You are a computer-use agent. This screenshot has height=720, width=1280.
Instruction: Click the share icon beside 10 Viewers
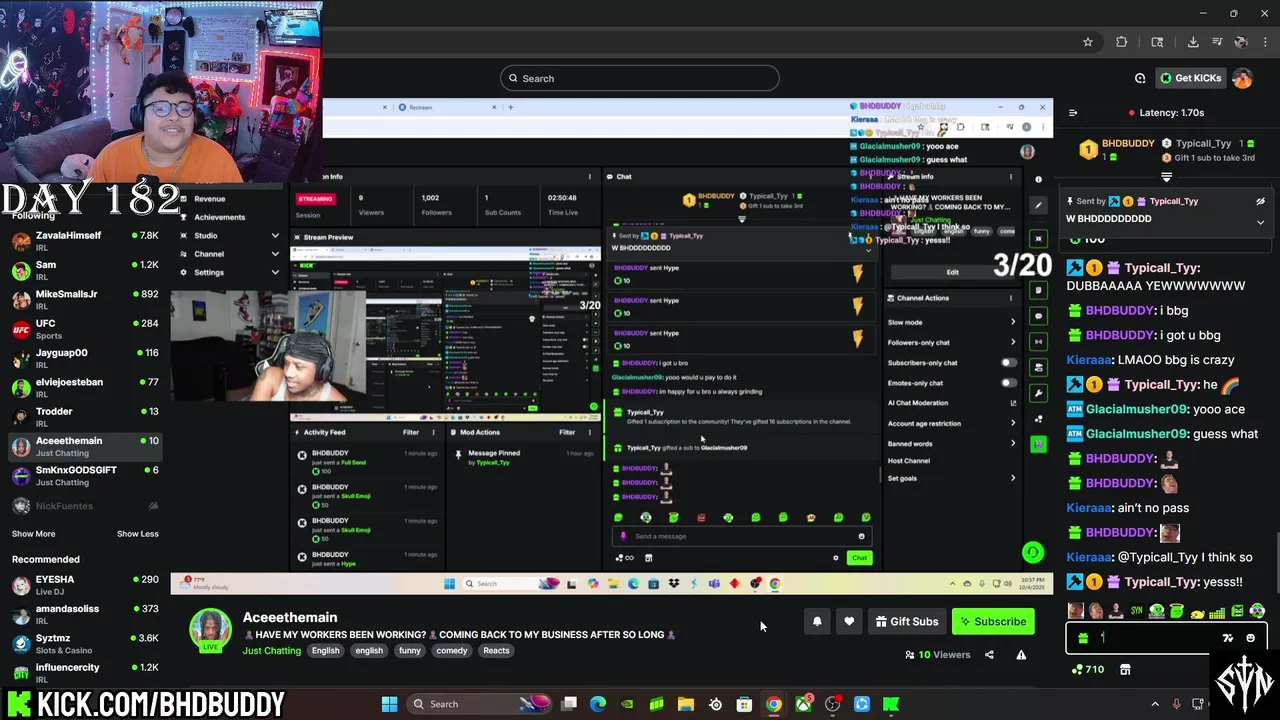(989, 655)
